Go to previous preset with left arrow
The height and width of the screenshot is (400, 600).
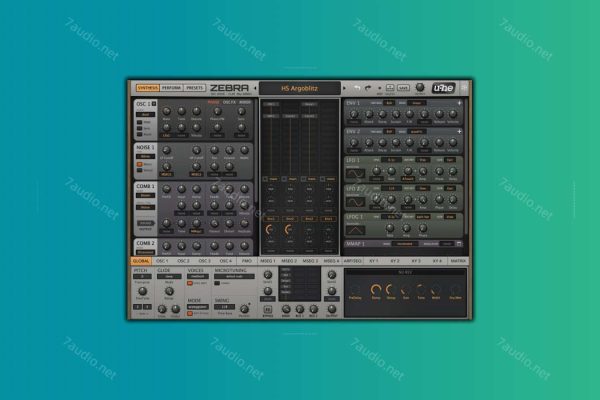click(x=255, y=88)
